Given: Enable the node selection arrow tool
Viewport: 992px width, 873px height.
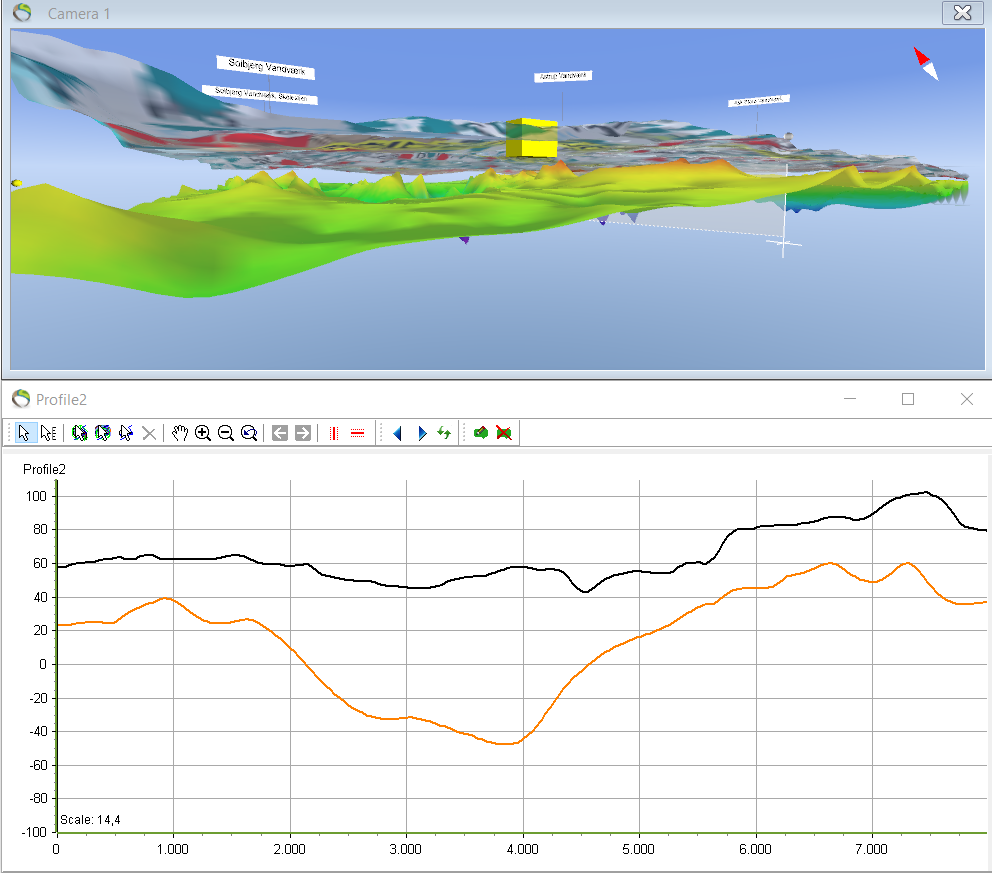Looking at the screenshot, I should click(x=47, y=432).
